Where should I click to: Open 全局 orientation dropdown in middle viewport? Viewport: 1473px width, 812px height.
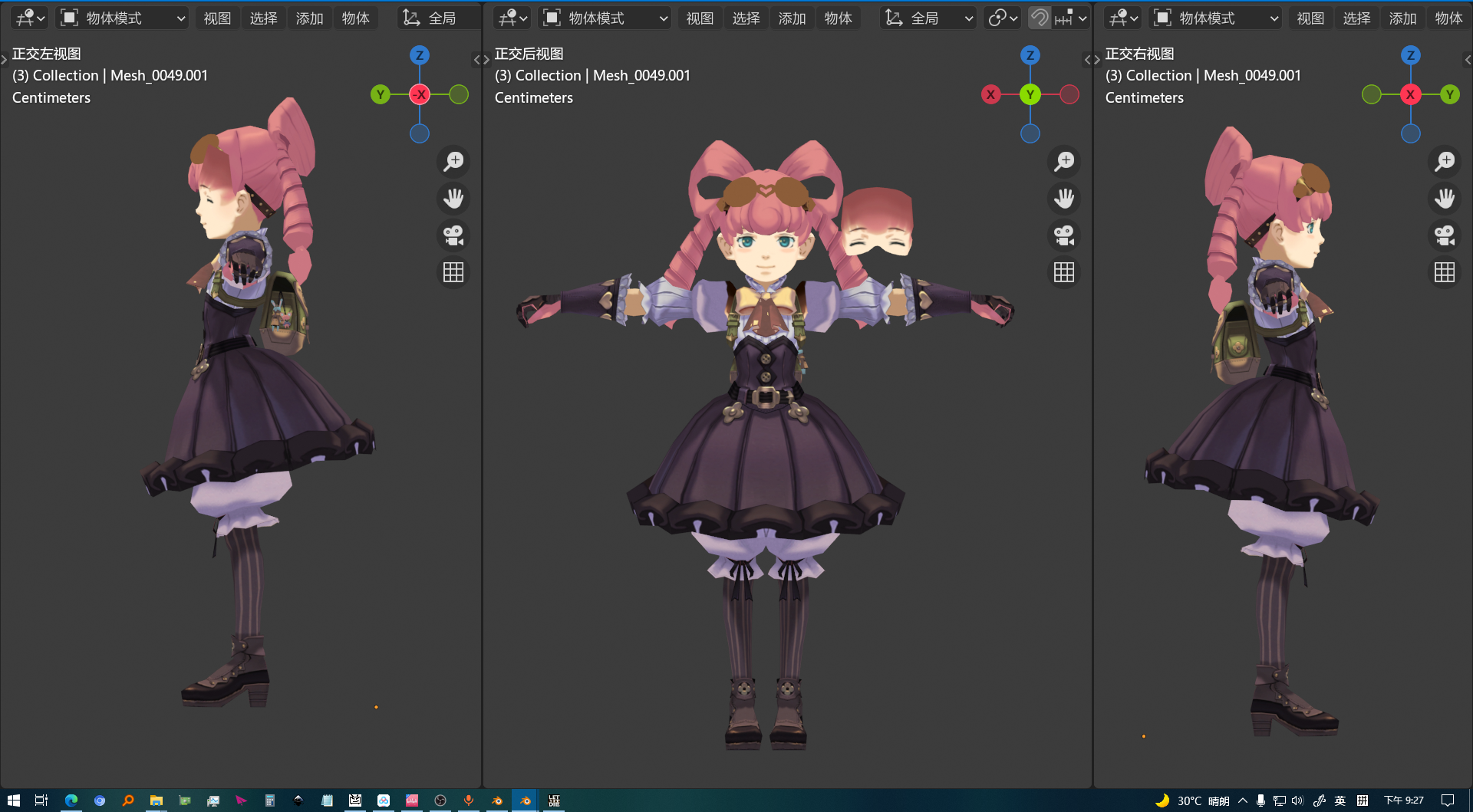[x=928, y=18]
